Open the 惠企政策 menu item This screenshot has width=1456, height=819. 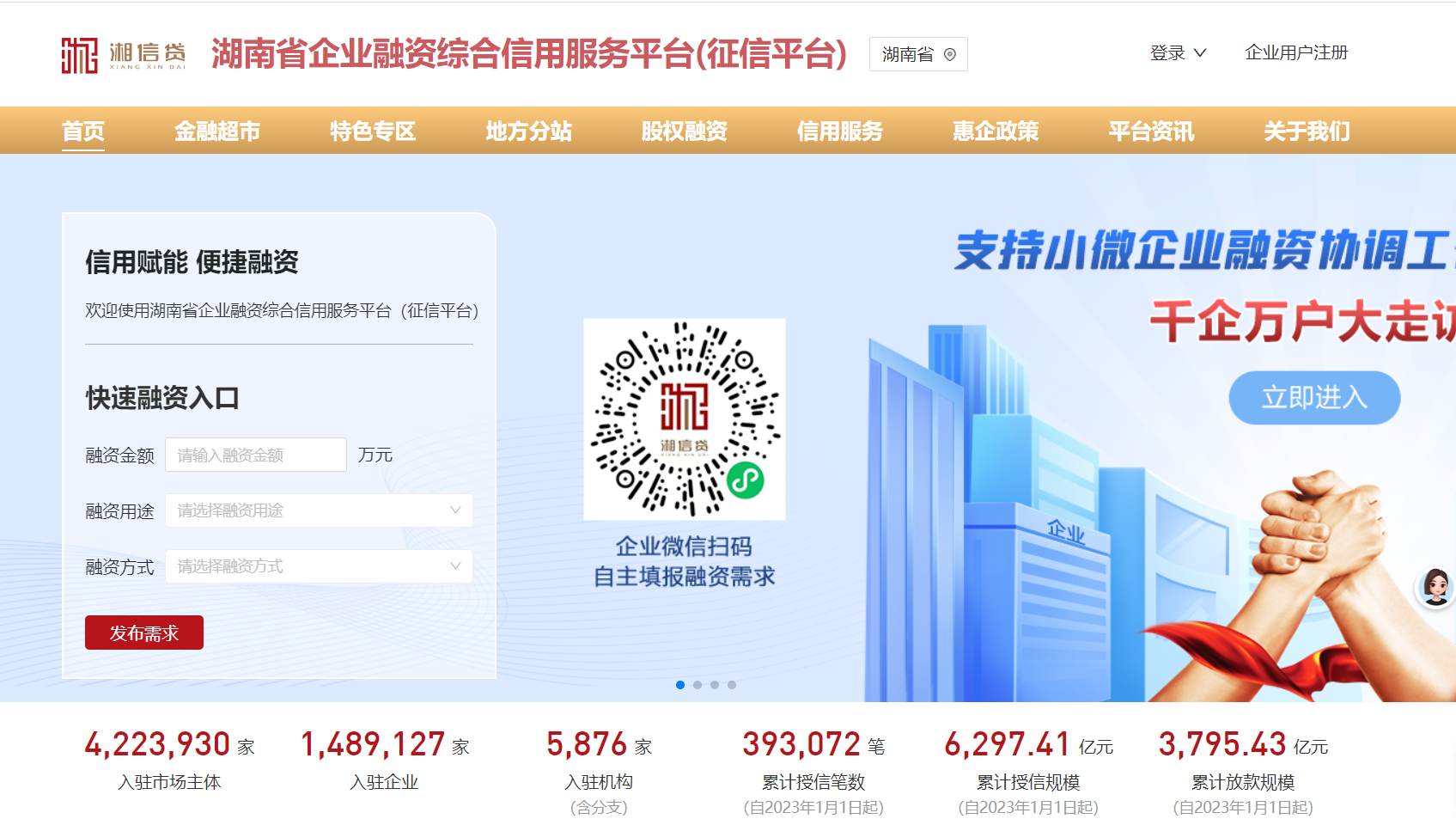coord(996,131)
